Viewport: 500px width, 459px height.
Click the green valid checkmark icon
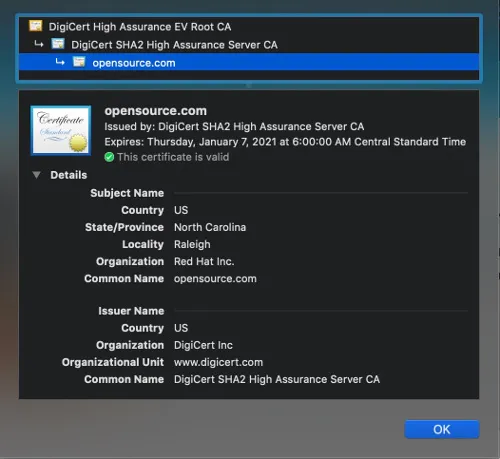click(x=109, y=157)
